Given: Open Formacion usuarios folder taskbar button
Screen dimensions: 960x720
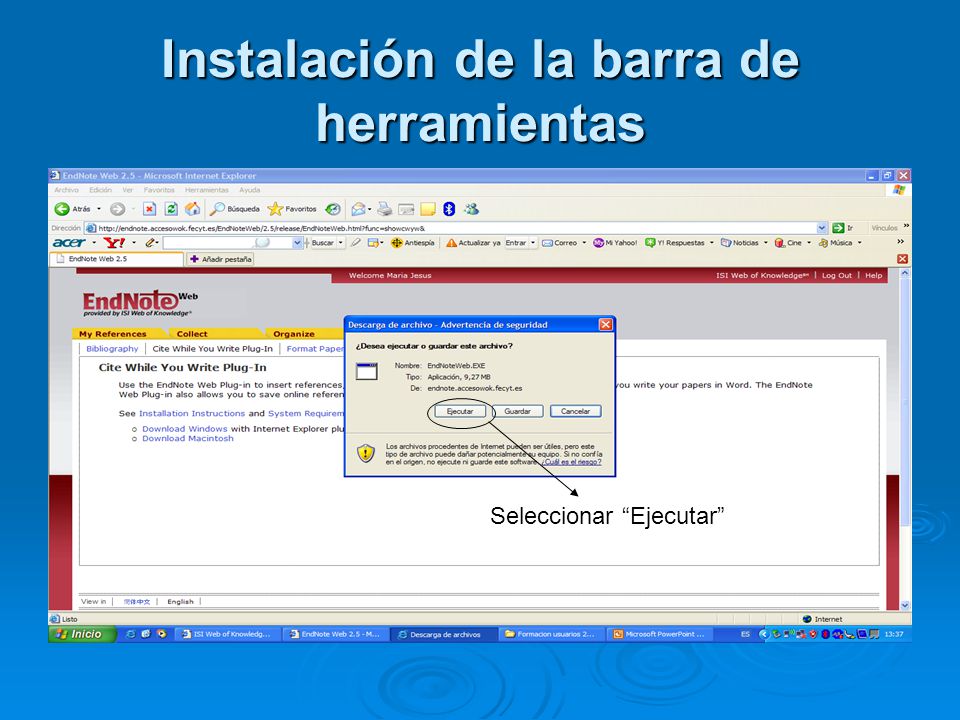Looking at the screenshot, I should click(x=550, y=634).
